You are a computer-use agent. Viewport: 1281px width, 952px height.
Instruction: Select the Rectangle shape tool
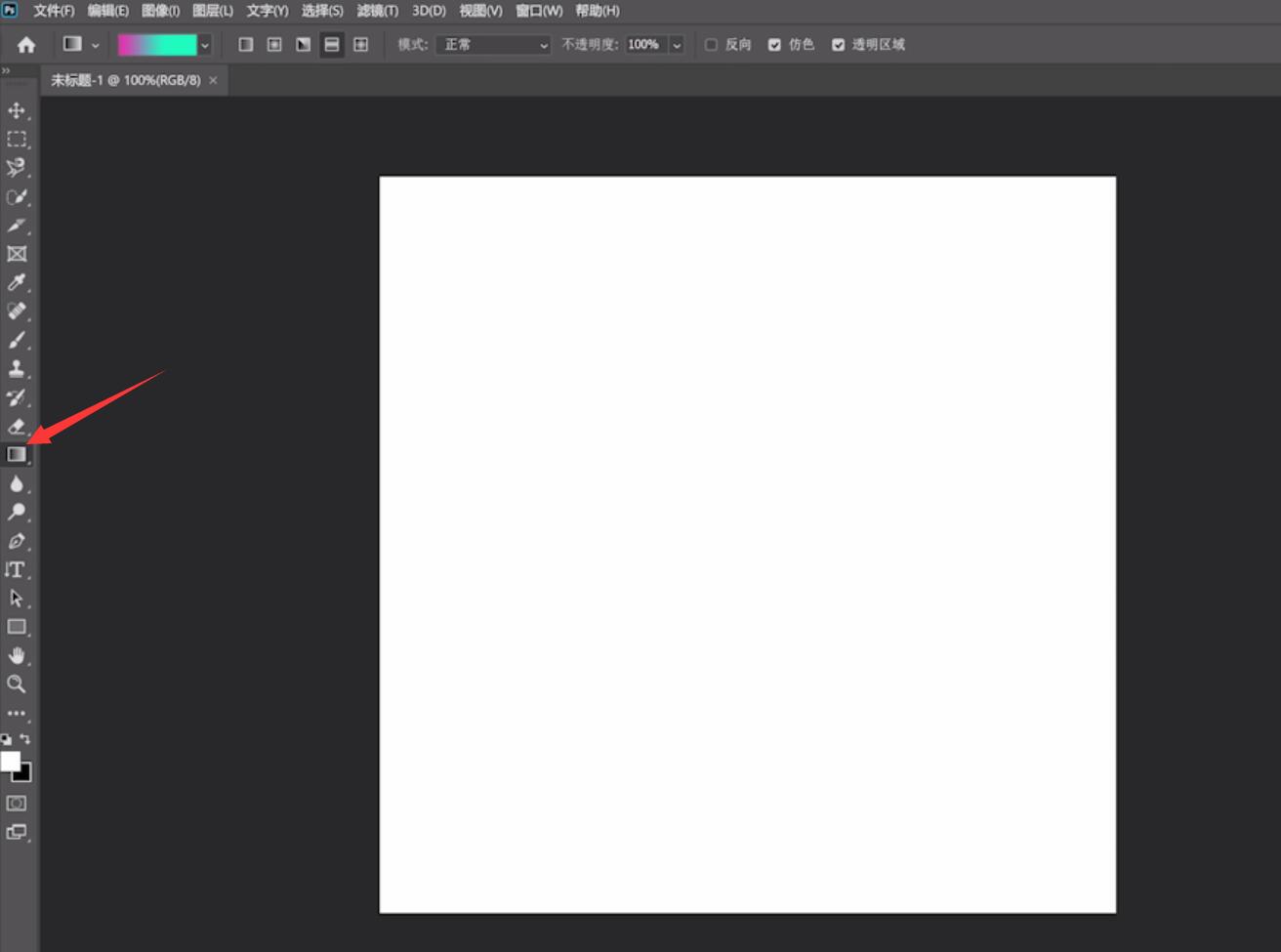tap(17, 627)
